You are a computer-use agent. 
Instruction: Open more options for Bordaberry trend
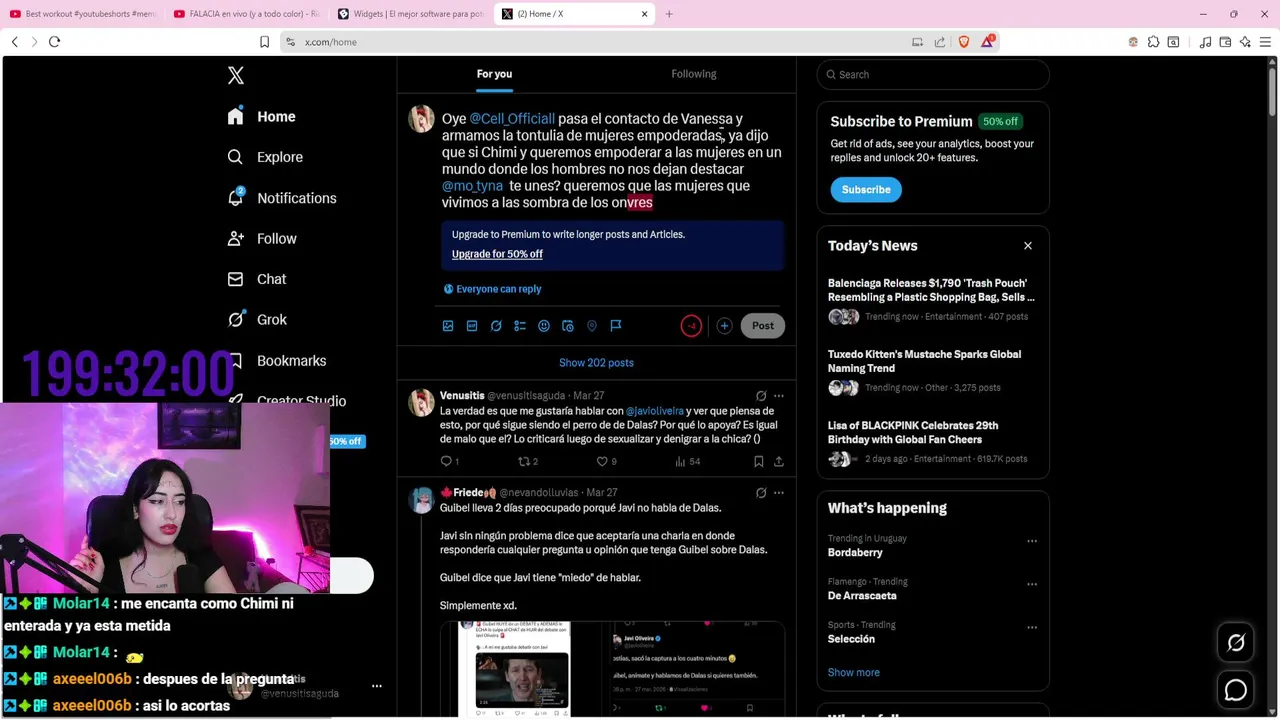pyautogui.click(x=1031, y=541)
